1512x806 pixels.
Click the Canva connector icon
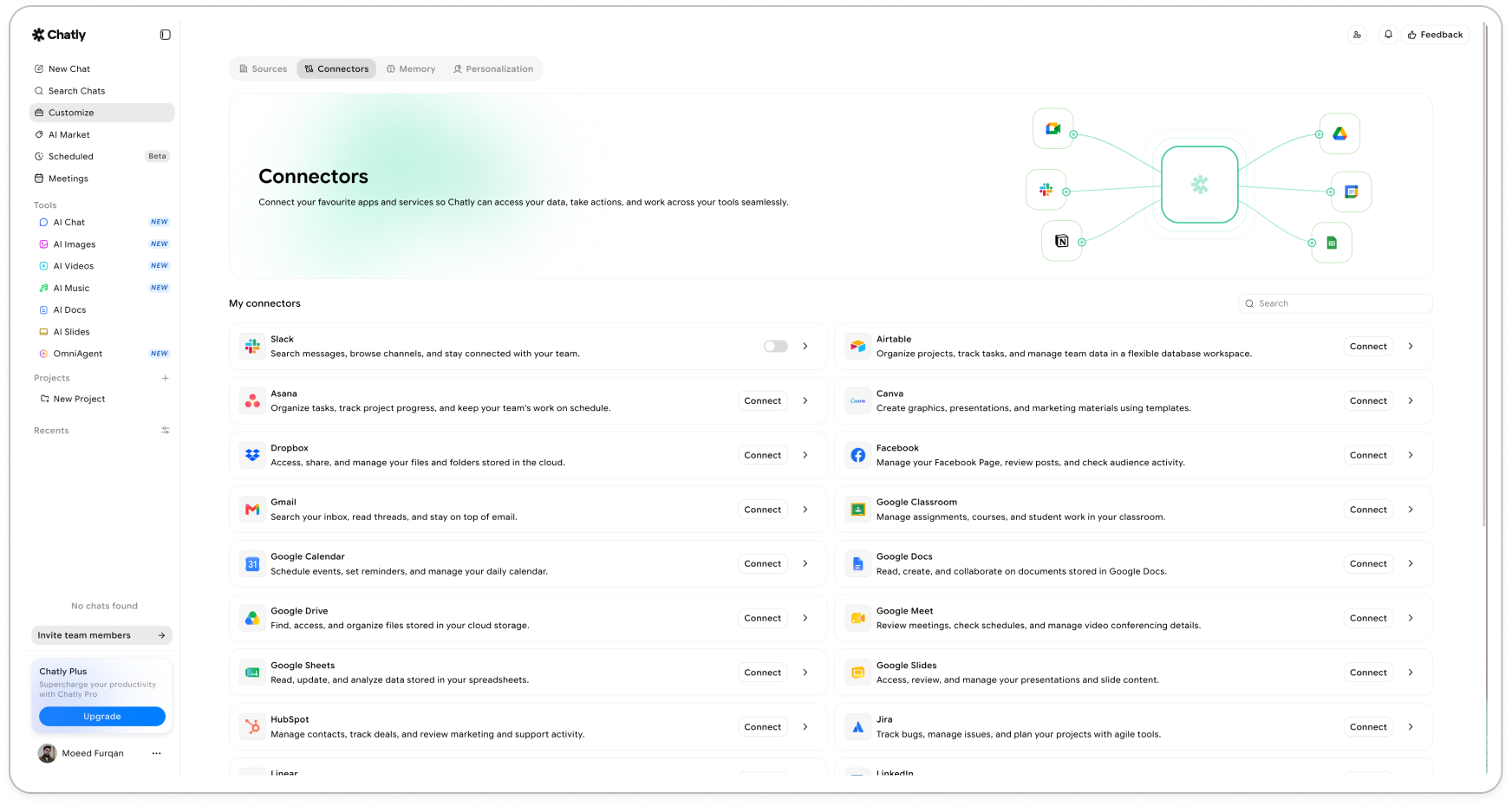pos(857,400)
